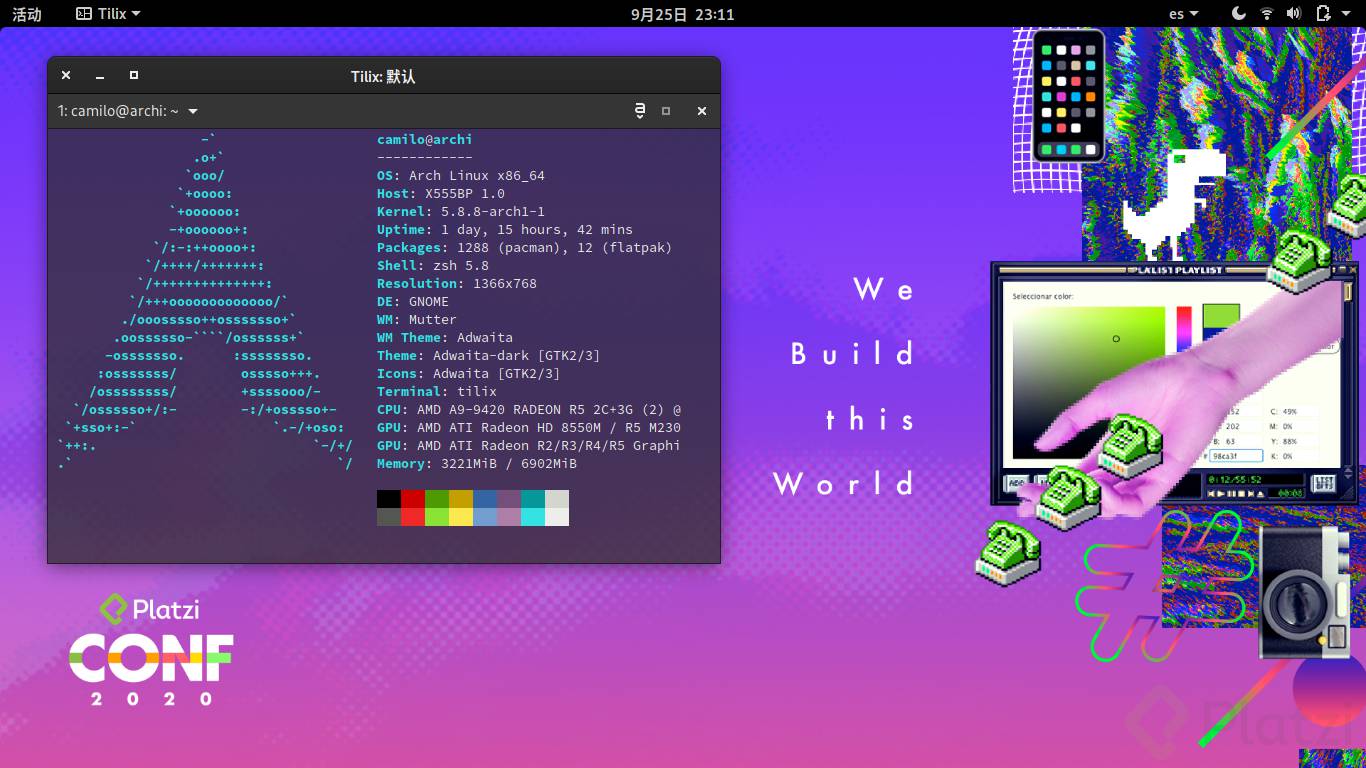Click the 'DE: GNOME' line
Viewport: 1366px width, 768px height.
coord(413,301)
